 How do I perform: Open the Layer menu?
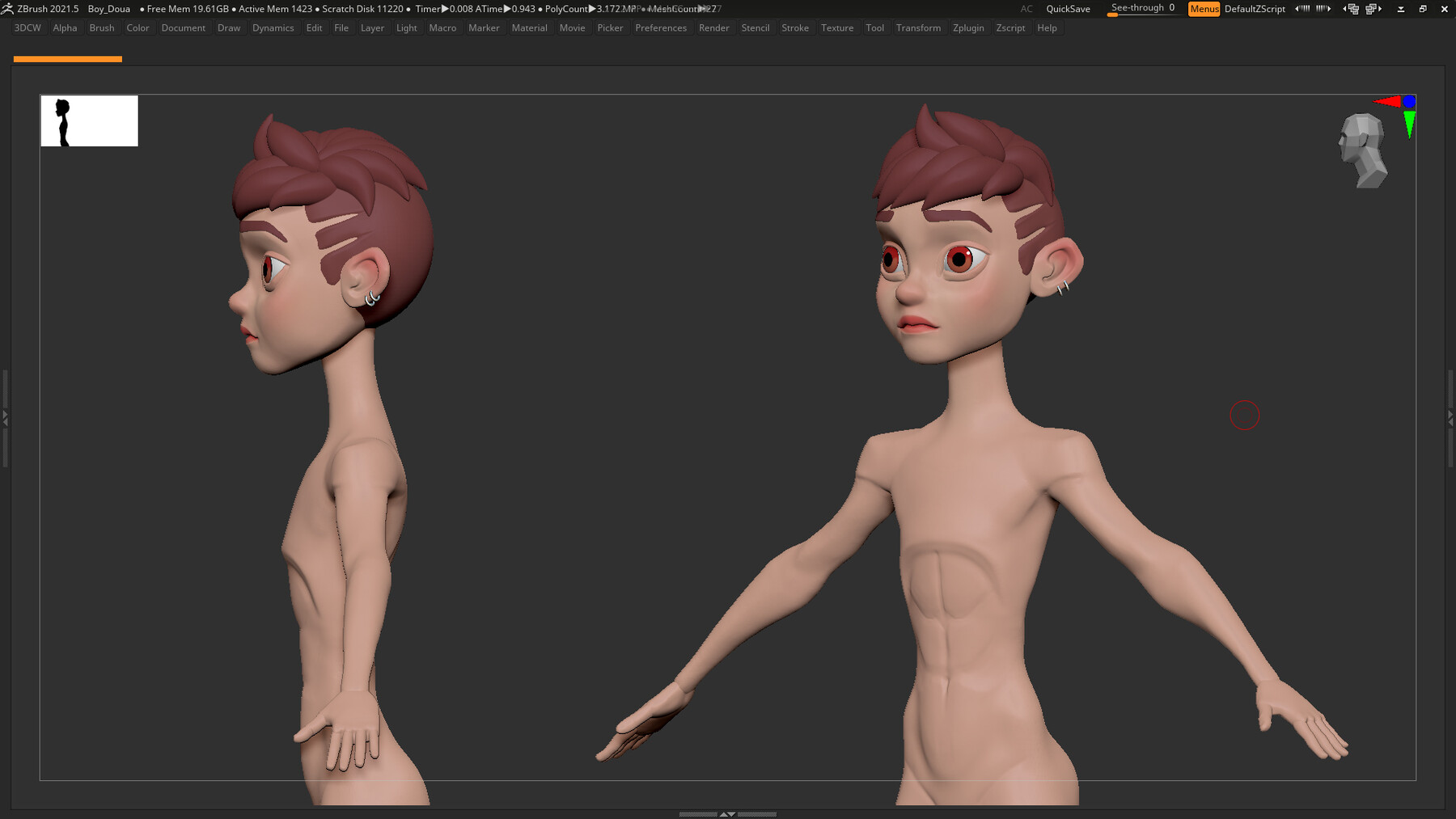pos(373,28)
